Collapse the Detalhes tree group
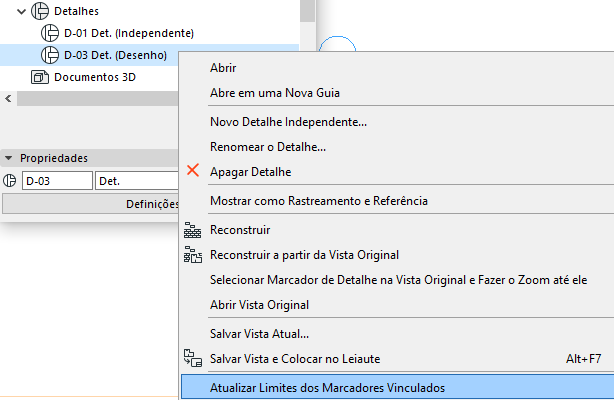The image size is (614, 400). click(x=22, y=11)
